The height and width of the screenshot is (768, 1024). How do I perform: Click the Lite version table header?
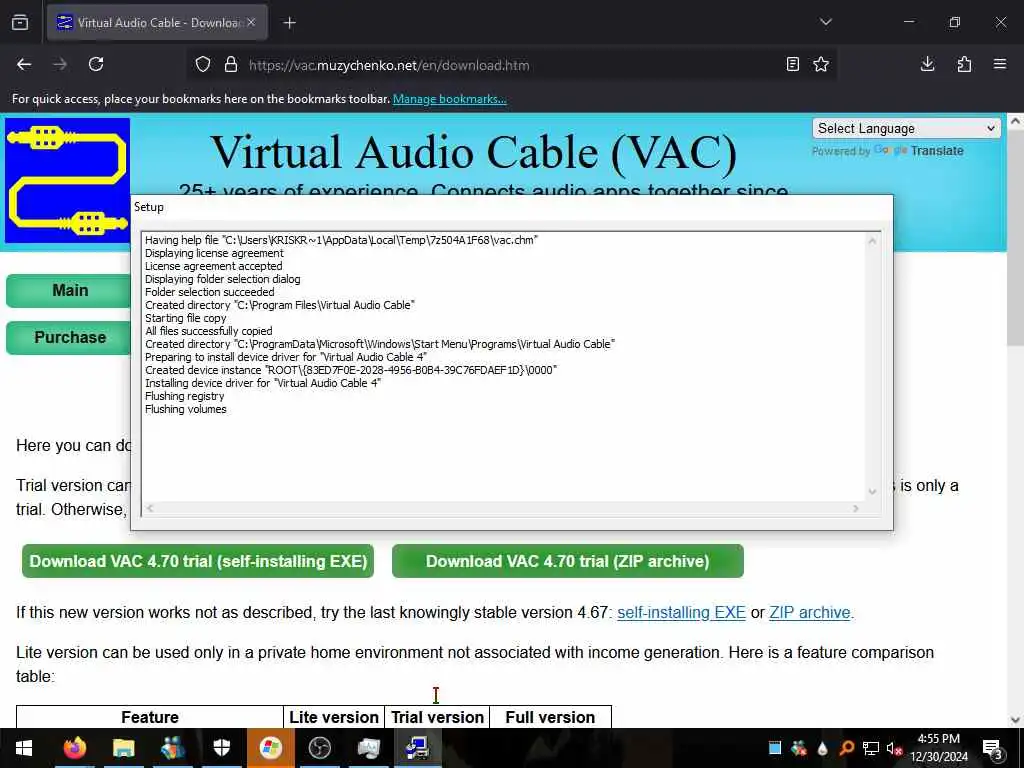pos(334,717)
